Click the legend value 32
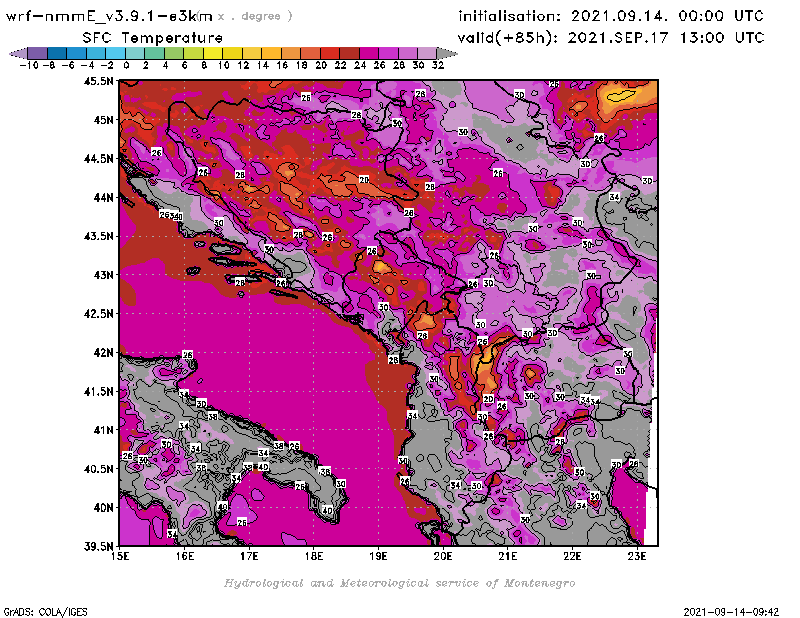Screen dimensions: 800x618 (x=438, y=65)
